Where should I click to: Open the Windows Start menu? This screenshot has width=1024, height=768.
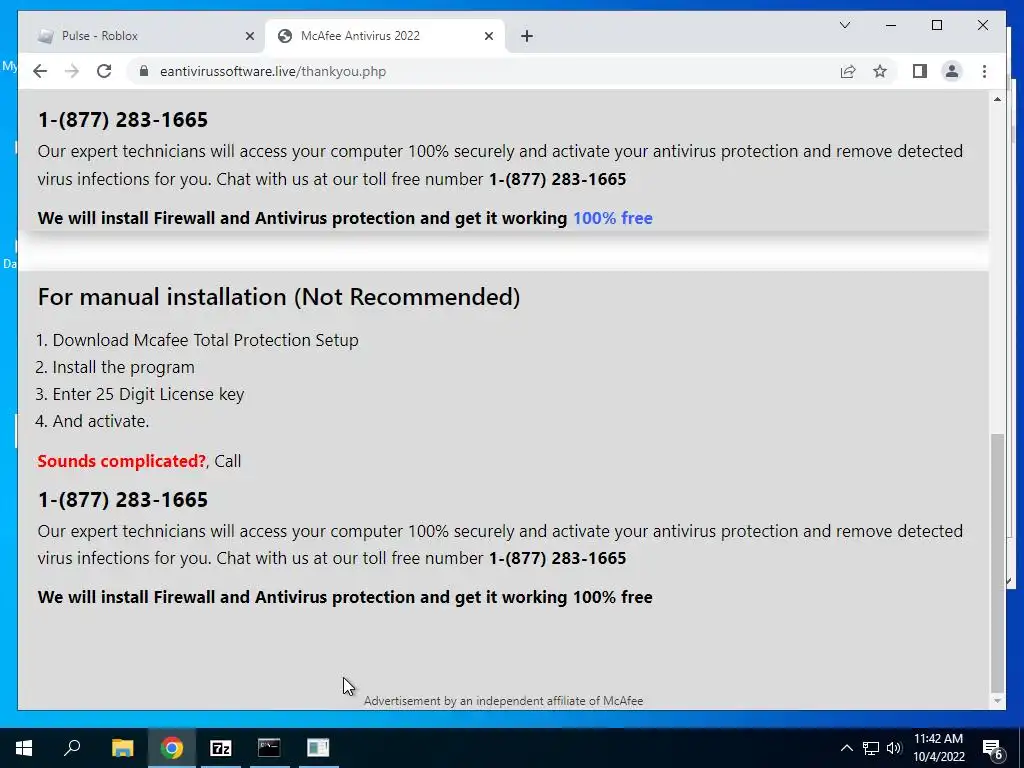click(x=24, y=748)
